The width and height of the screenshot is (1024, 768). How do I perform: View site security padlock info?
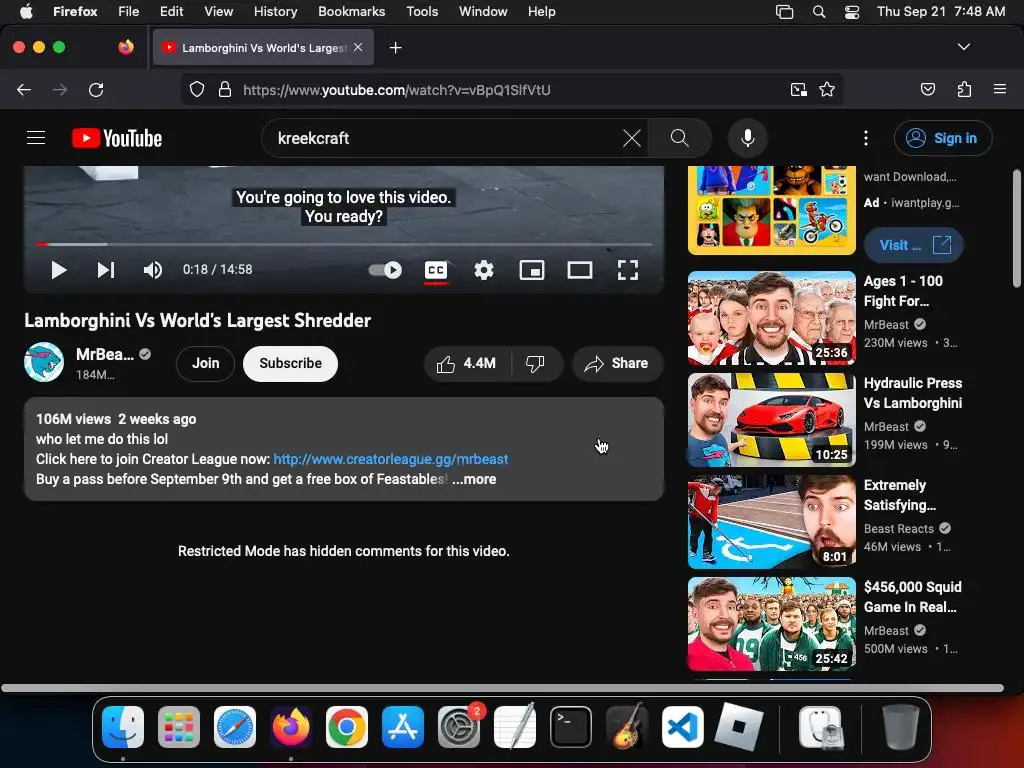point(225,89)
